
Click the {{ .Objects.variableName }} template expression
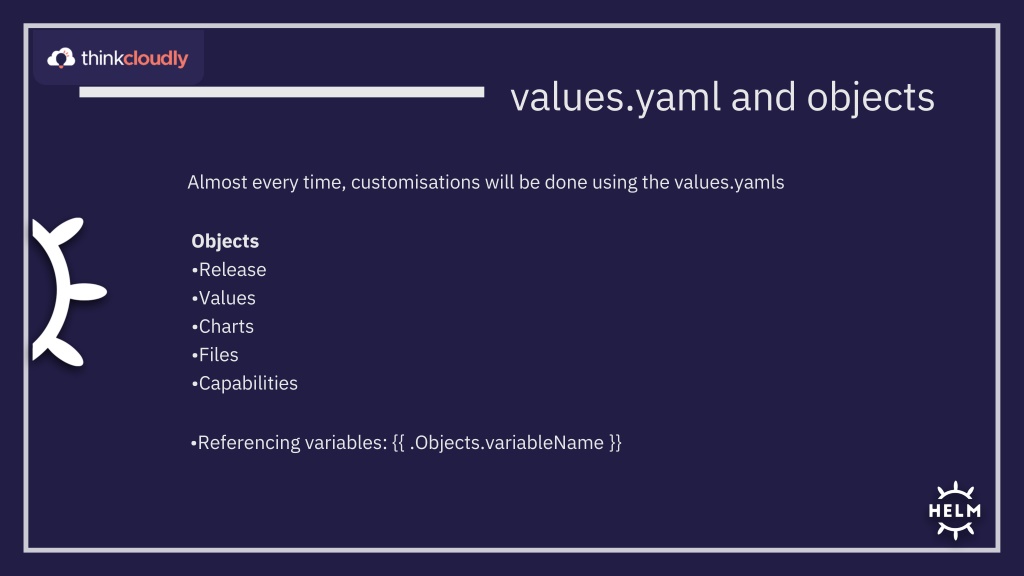(x=507, y=443)
